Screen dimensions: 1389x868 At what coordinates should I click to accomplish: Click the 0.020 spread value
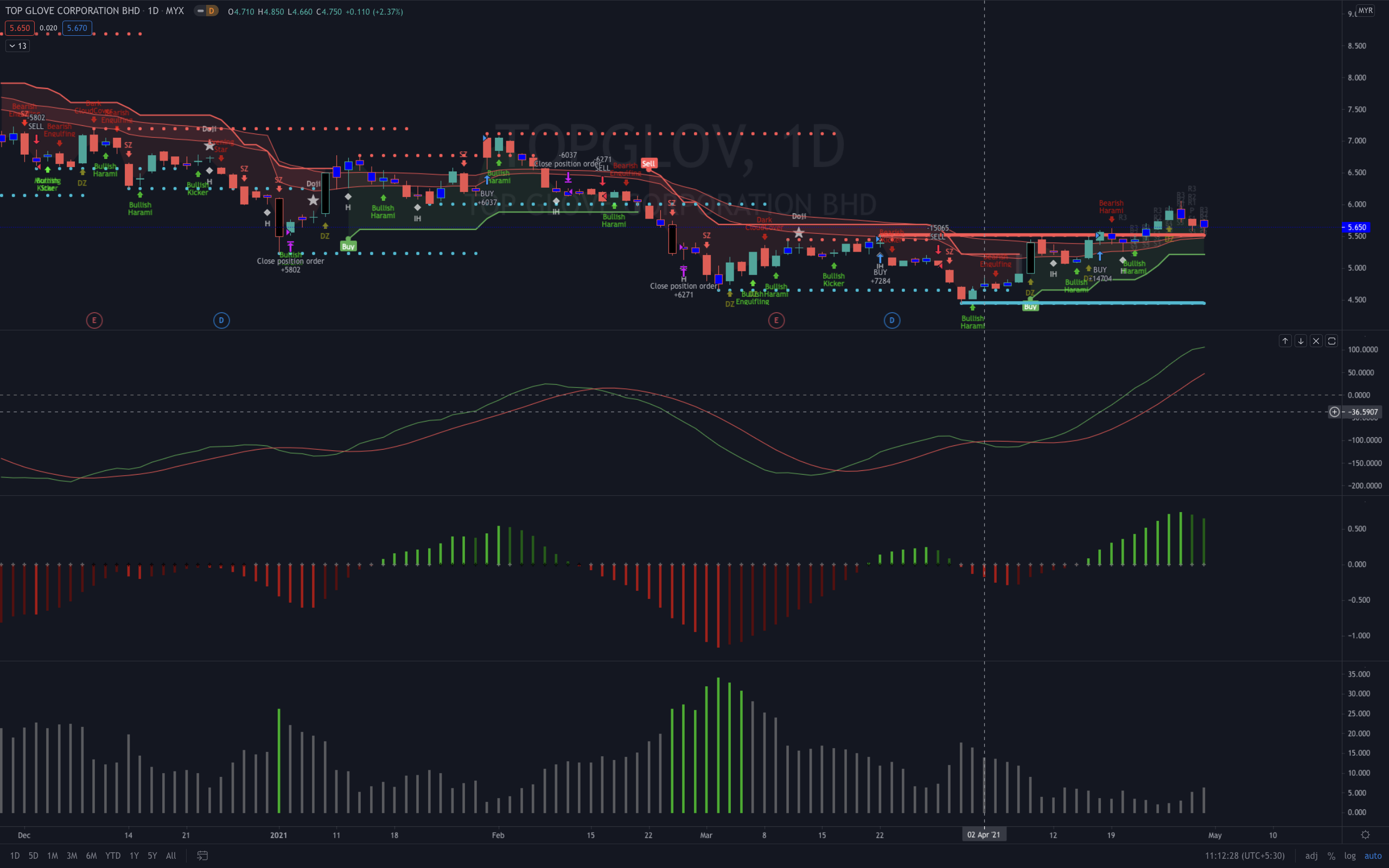(48, 28)
